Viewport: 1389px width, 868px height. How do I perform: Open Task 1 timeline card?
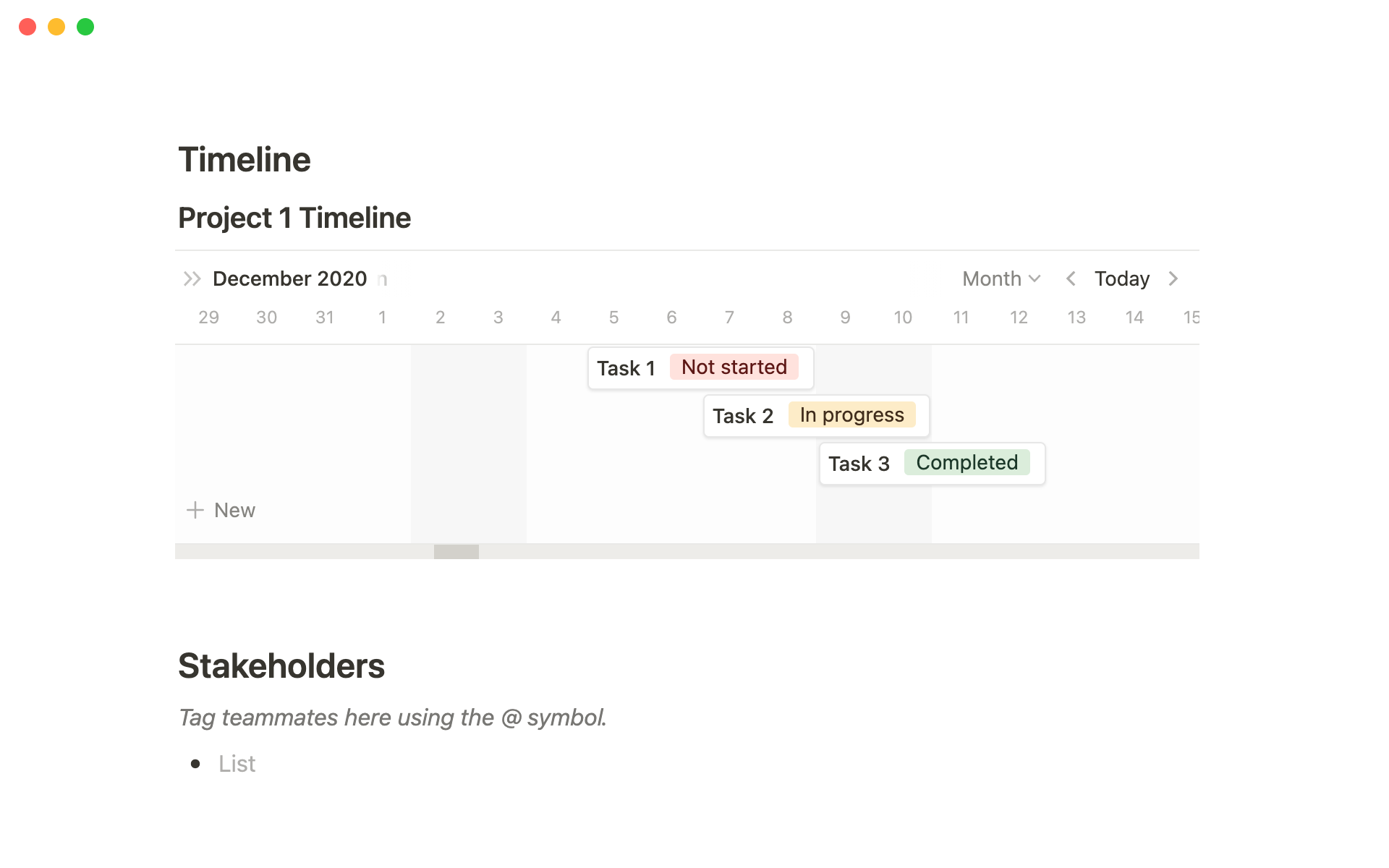point(626,369)
